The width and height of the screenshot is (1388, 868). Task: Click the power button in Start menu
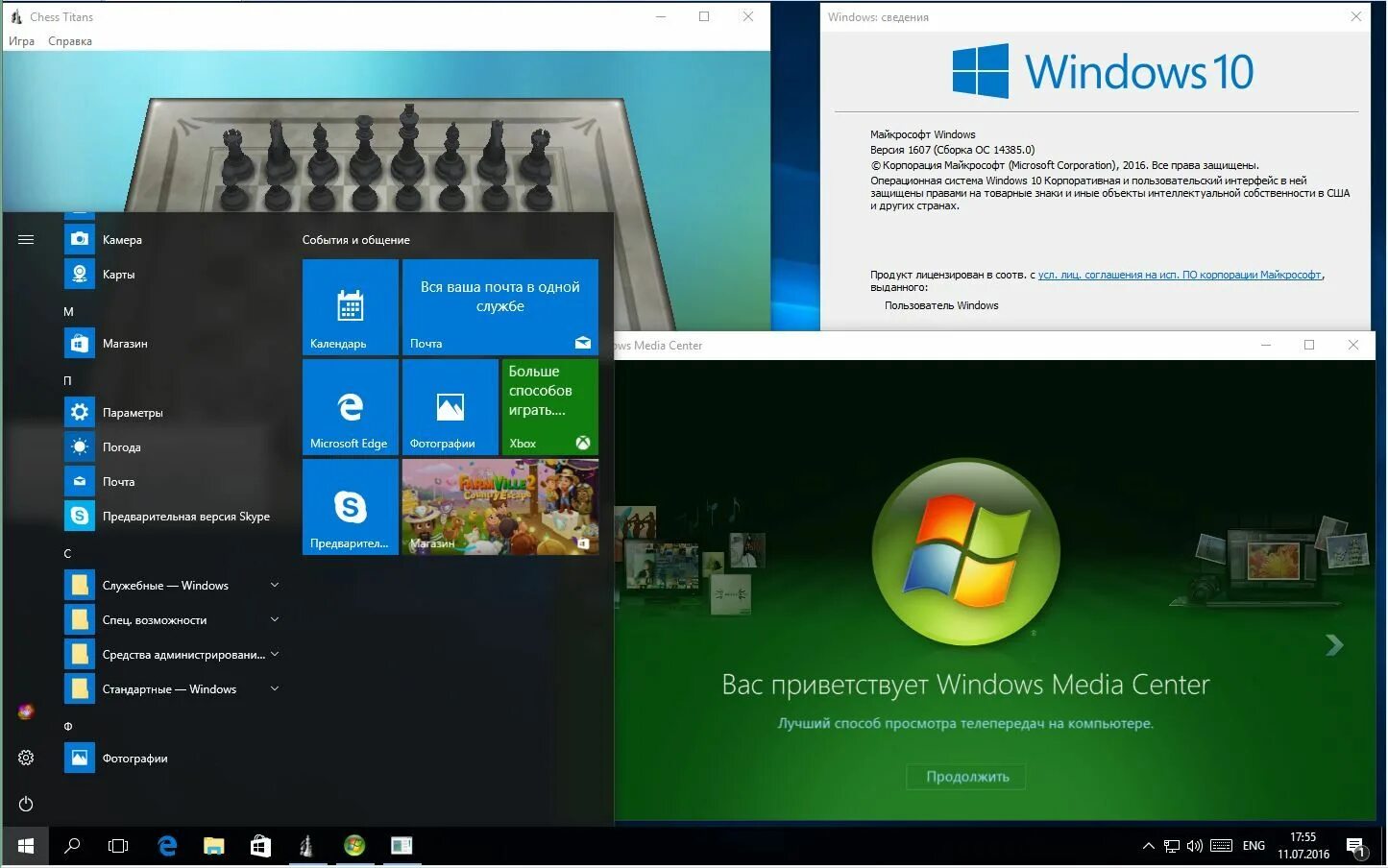tap(26, 804)
